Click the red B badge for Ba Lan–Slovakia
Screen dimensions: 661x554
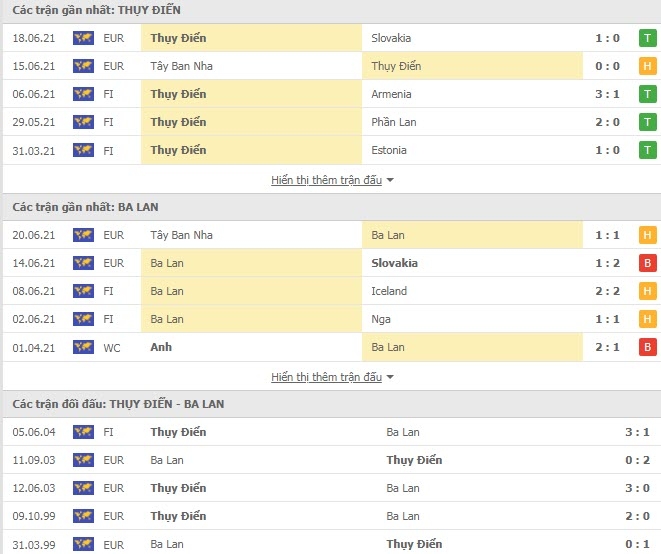(648, 263)
